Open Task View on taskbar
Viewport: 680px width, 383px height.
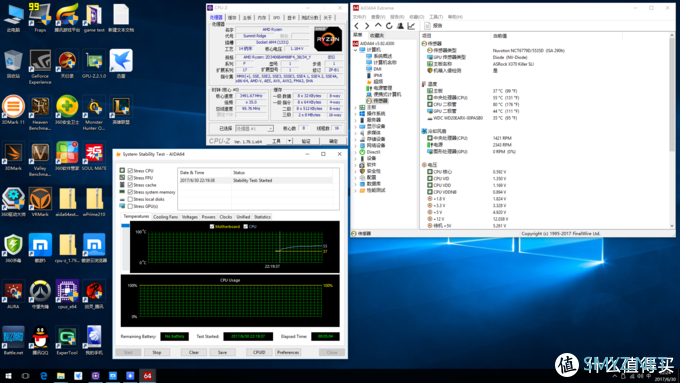coord(26,376)
